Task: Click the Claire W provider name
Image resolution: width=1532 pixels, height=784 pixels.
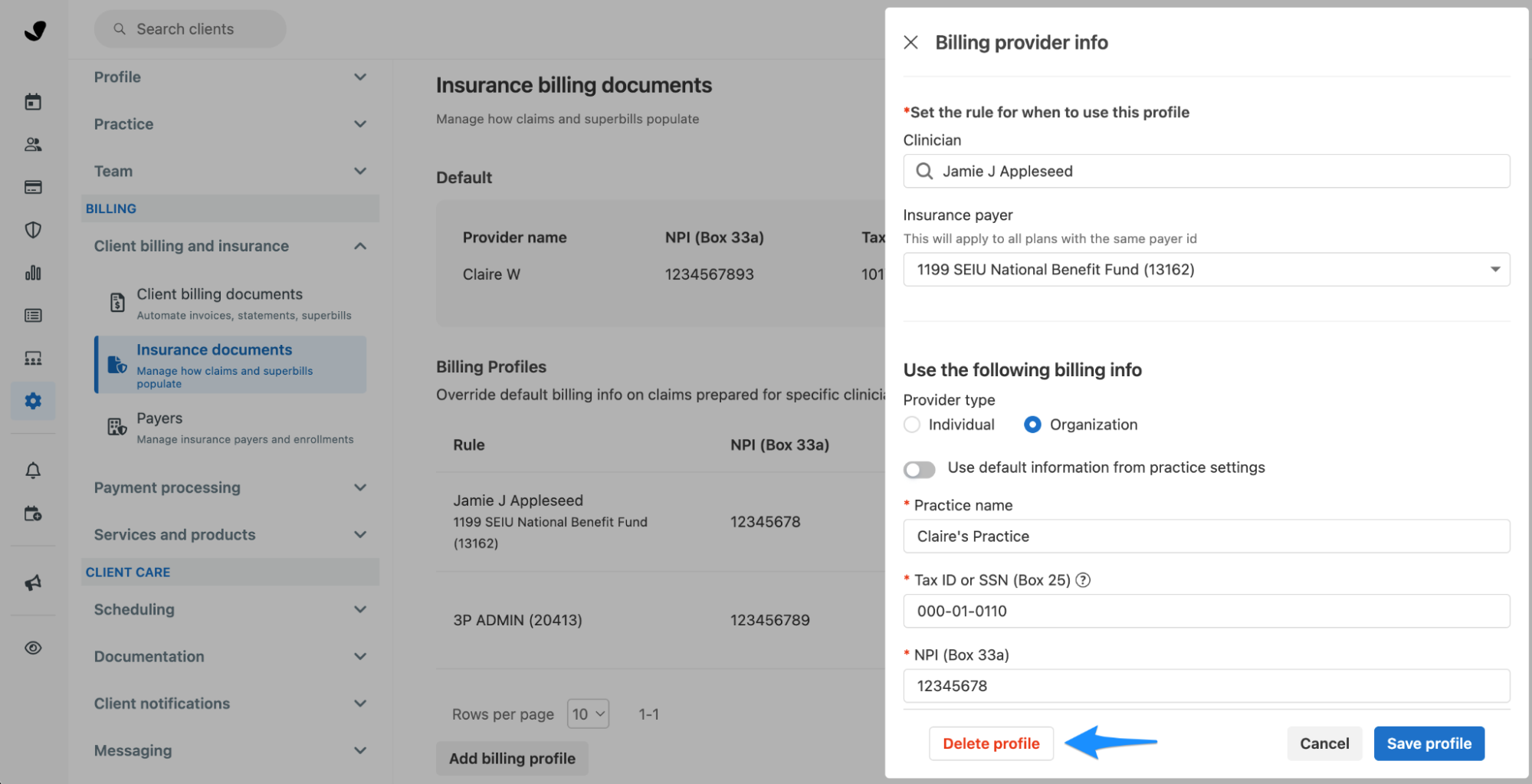Action: (x=491, y=274)
